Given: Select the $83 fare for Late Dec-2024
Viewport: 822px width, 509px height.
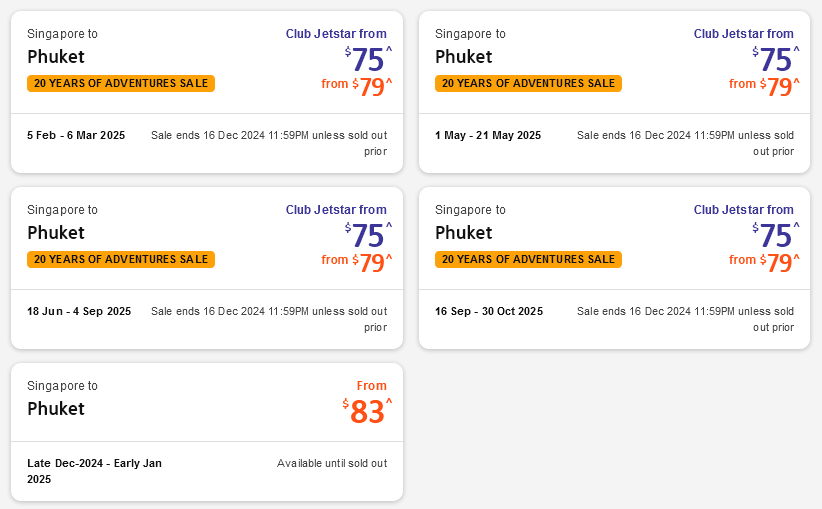Looking at the screenshot, I should click(367, 411).
